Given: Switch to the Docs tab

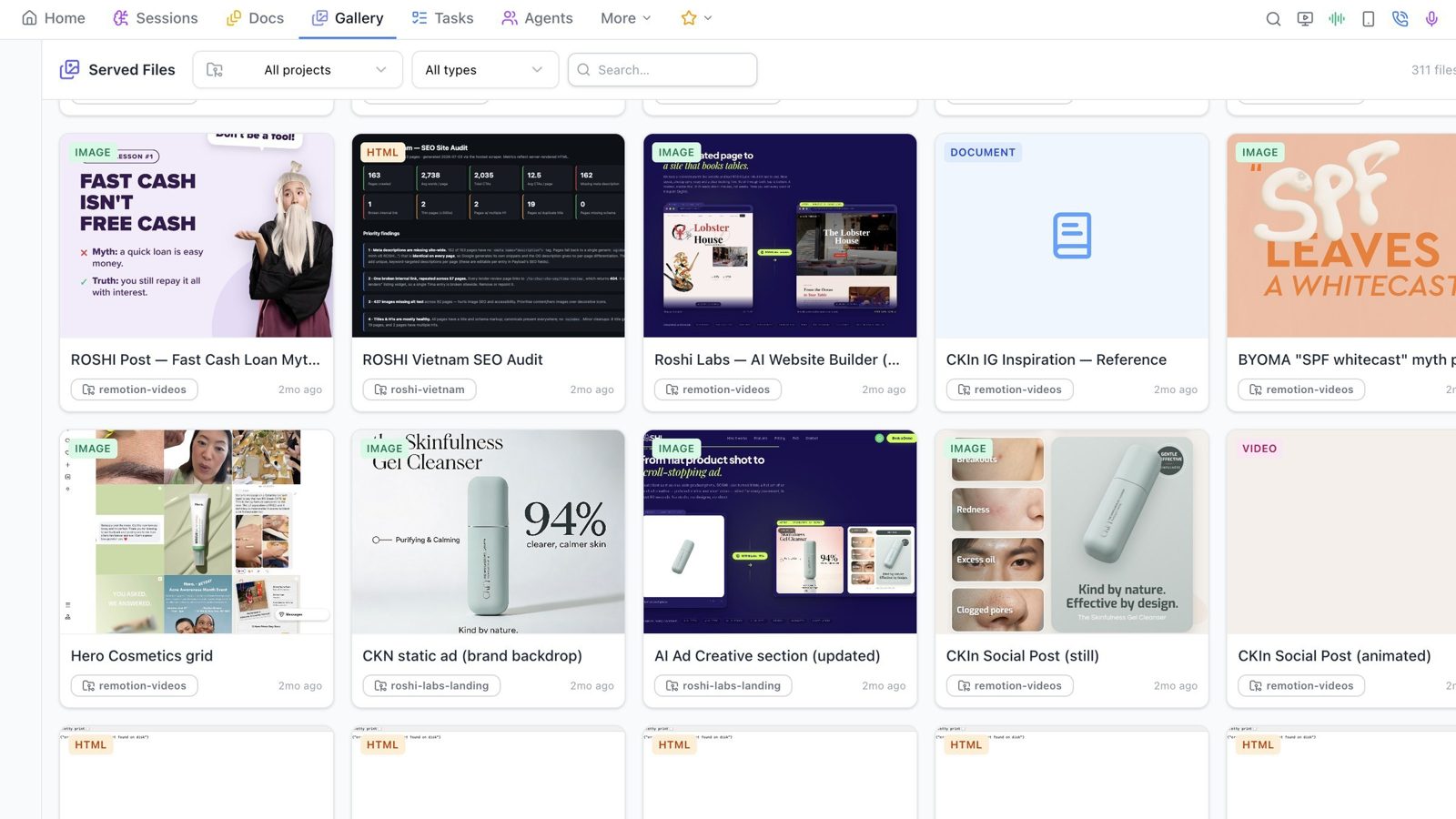Looking at the screenshot, I should click(255, 18).
